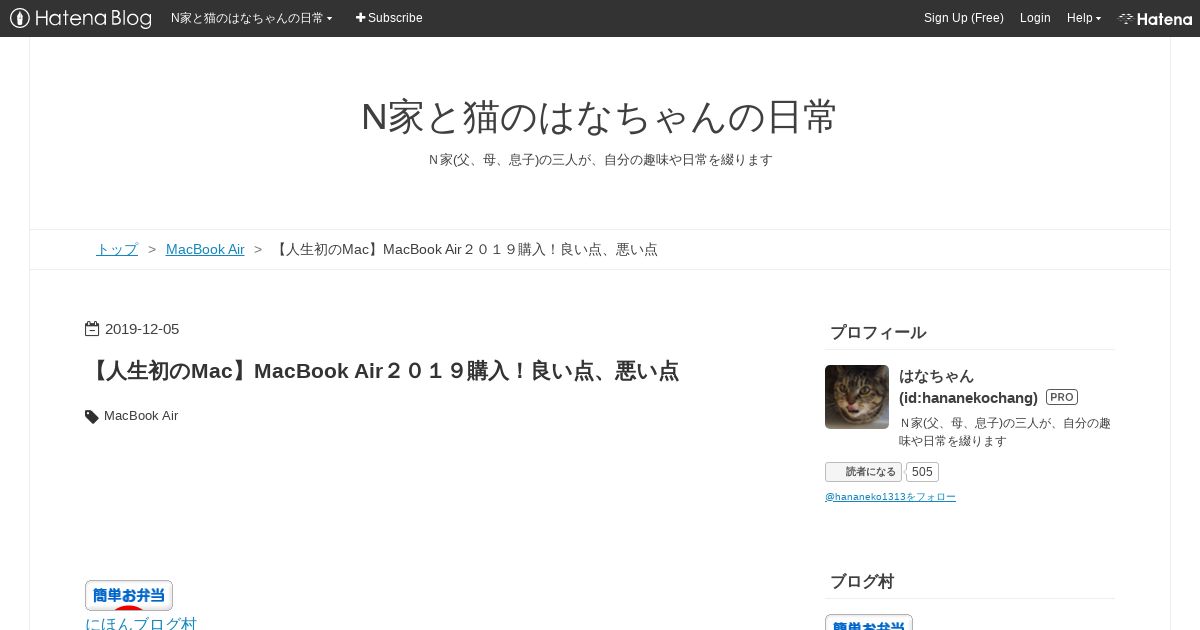Open the article title 【人生初のMac】MacBook Air
This screenshot has width=1200, height=630.
point(382,371)
